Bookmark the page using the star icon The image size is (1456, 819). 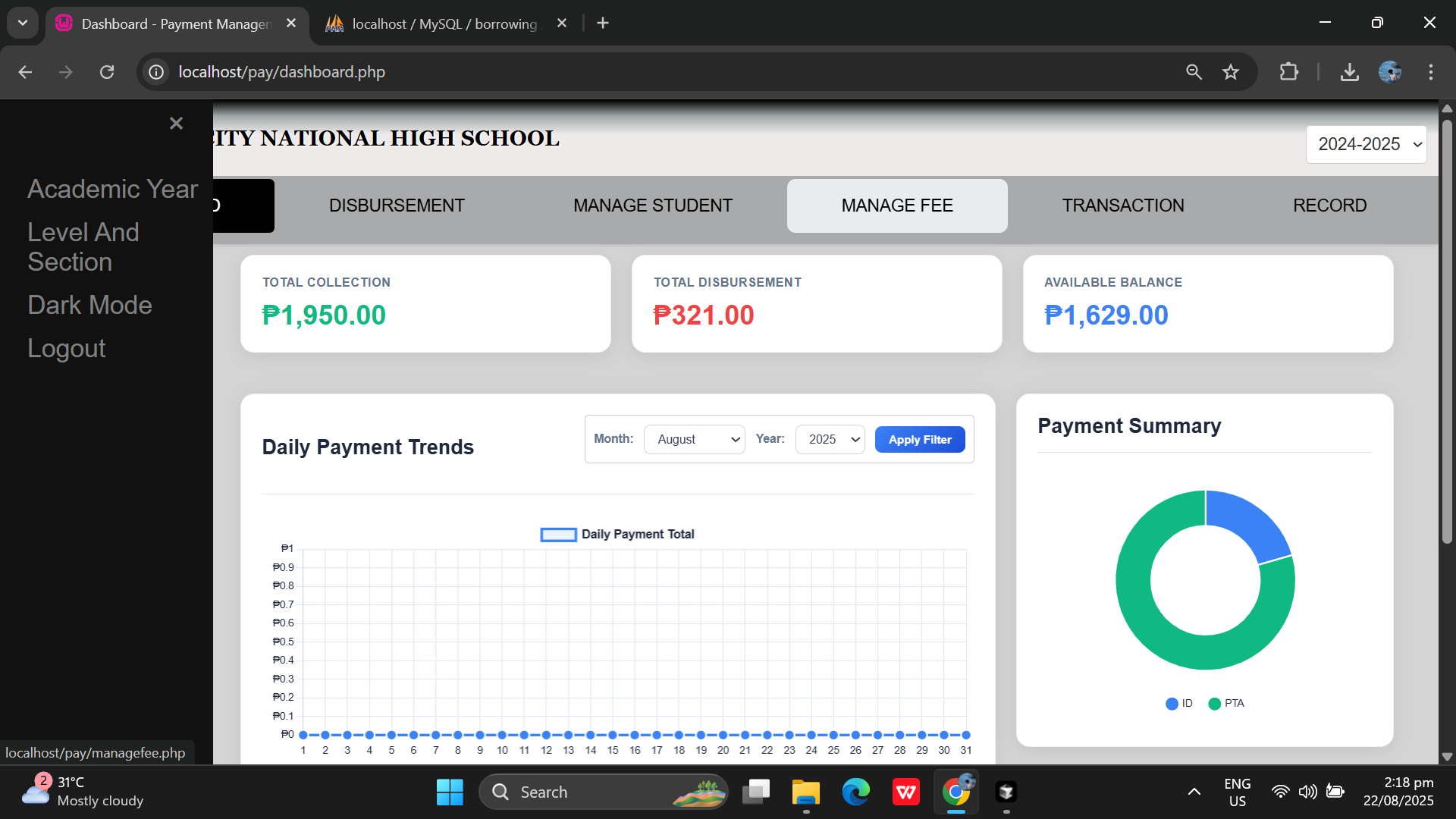(1231, 72)
